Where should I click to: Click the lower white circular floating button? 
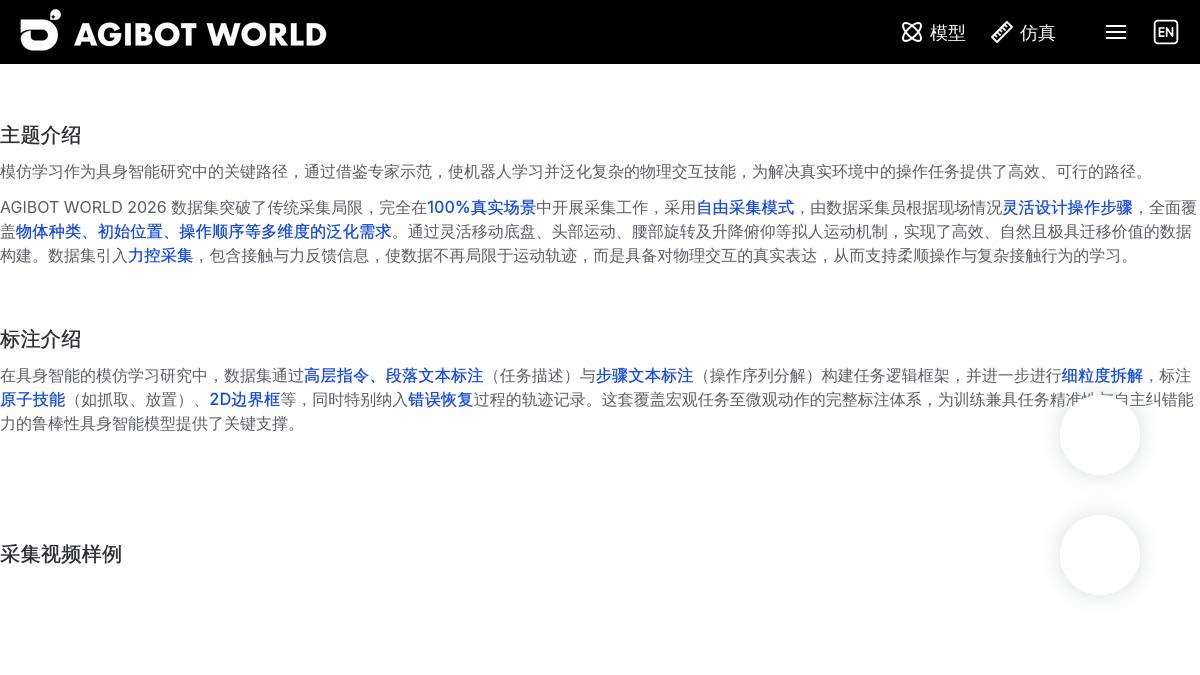(1100, 555)
